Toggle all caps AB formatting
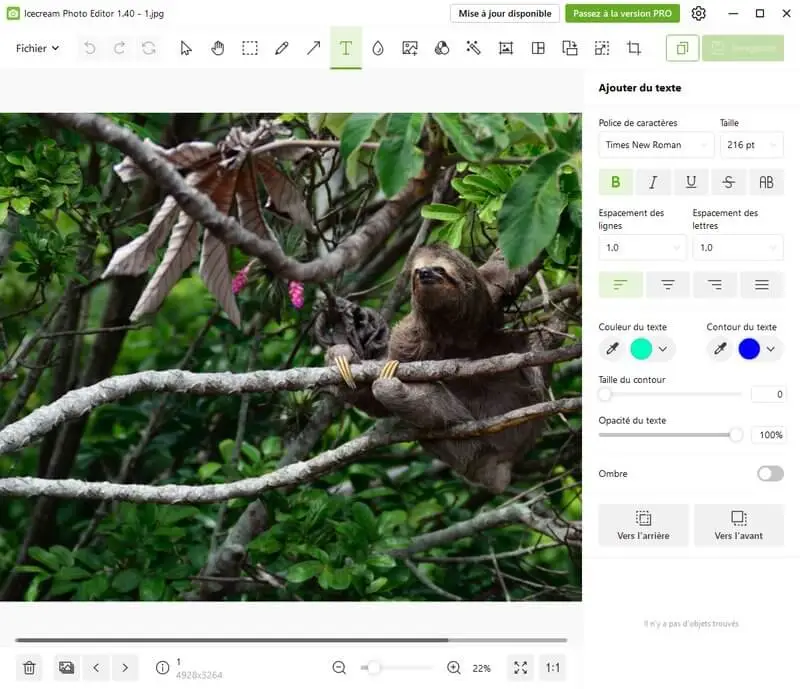This screenshot has height=689, width=800. coord(766,182)
